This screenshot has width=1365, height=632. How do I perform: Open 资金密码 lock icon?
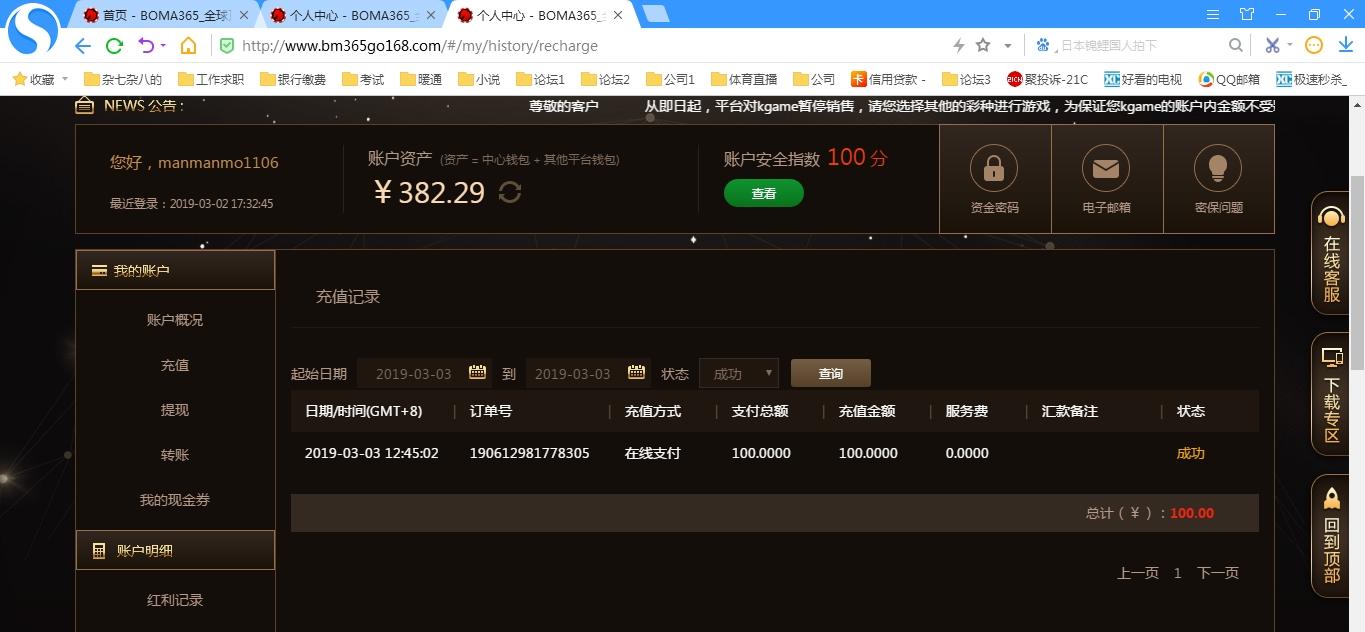994,168
